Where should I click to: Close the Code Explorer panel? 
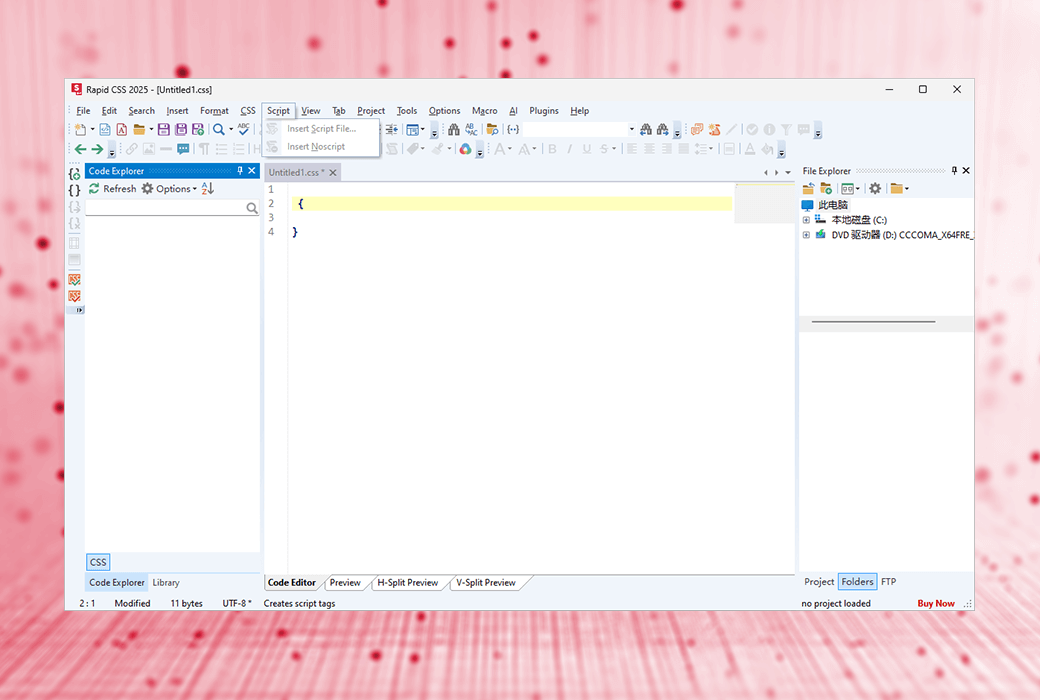252,171
